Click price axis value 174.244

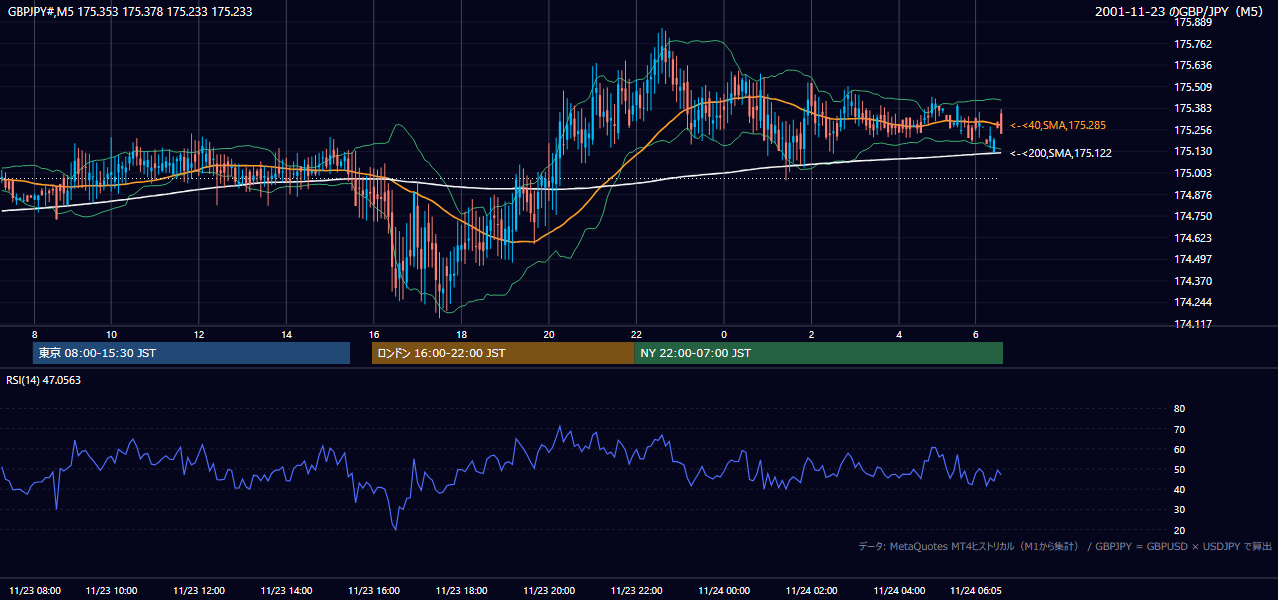point(1193,302)
